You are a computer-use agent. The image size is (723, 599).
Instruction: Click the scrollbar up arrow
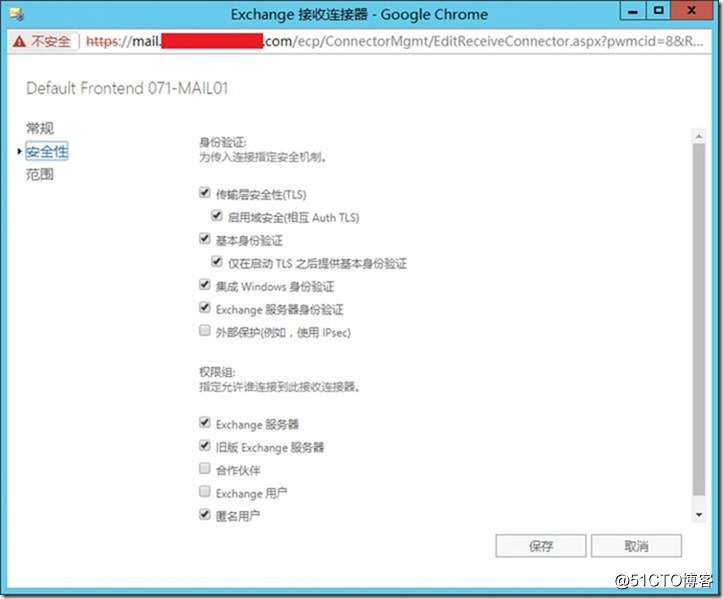click(x=699, y=136)
